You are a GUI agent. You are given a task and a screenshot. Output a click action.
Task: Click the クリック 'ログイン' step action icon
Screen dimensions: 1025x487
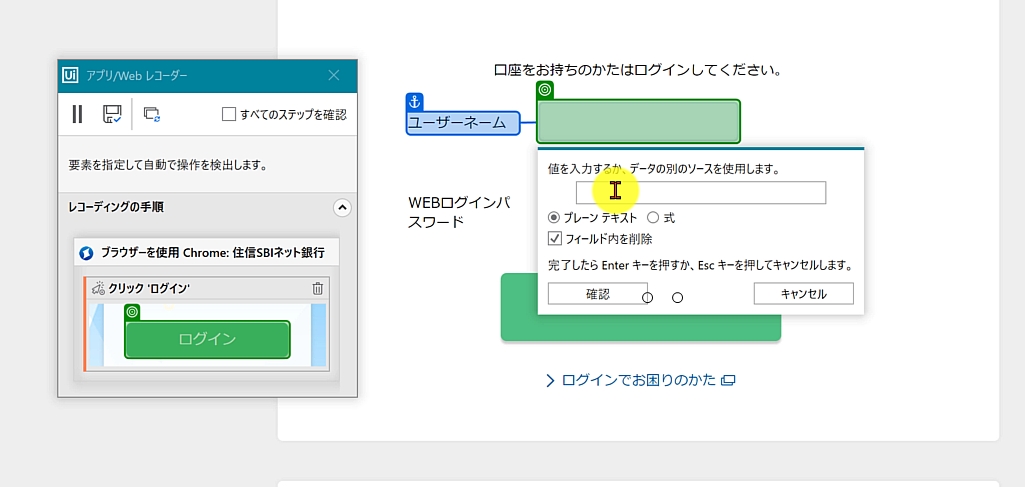(x=98, y=288)
